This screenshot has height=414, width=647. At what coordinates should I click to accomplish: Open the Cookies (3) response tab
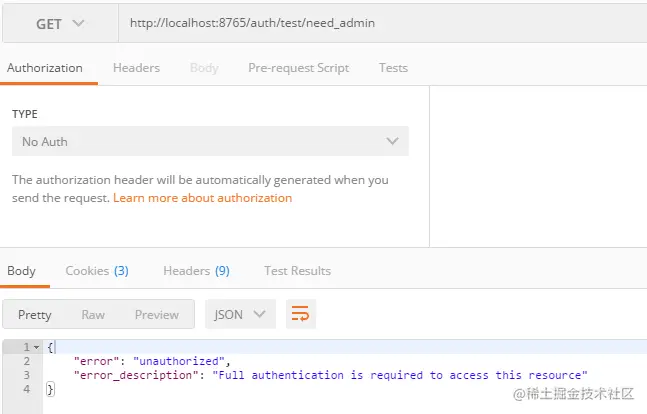pos(97,271)
